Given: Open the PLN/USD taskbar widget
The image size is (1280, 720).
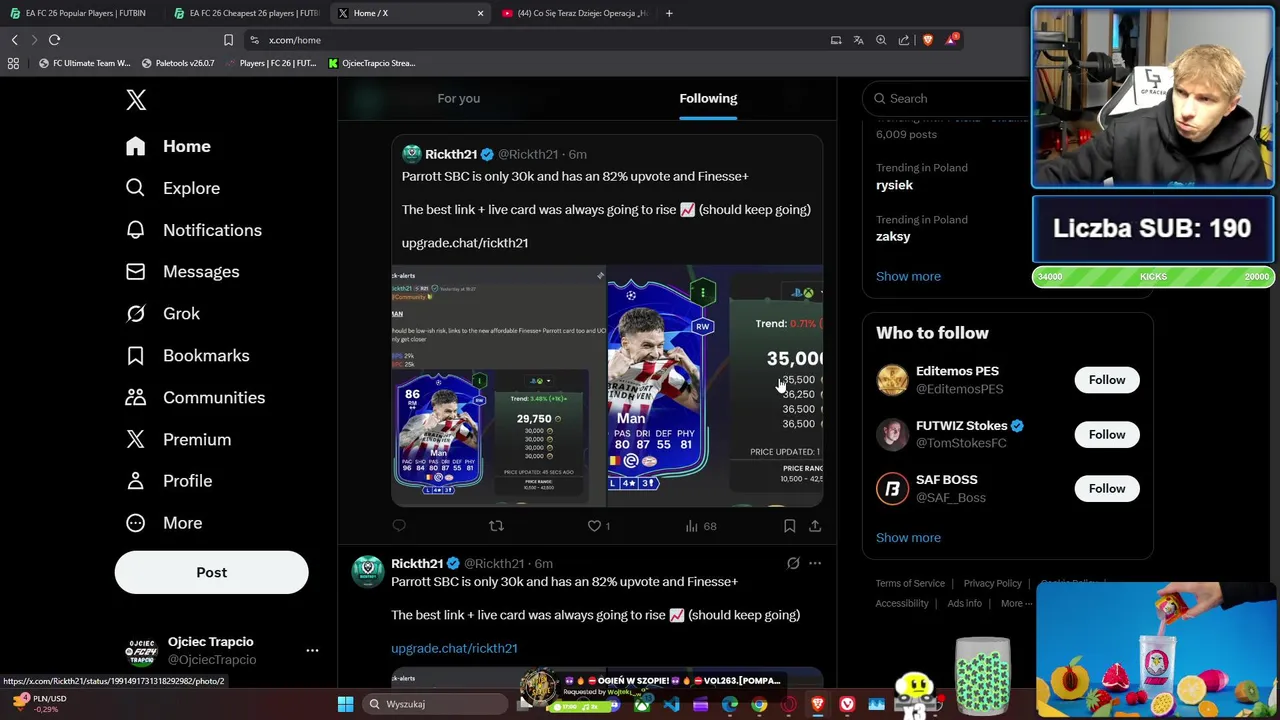Looking at the screenshot, I should (x=38, y=704).
